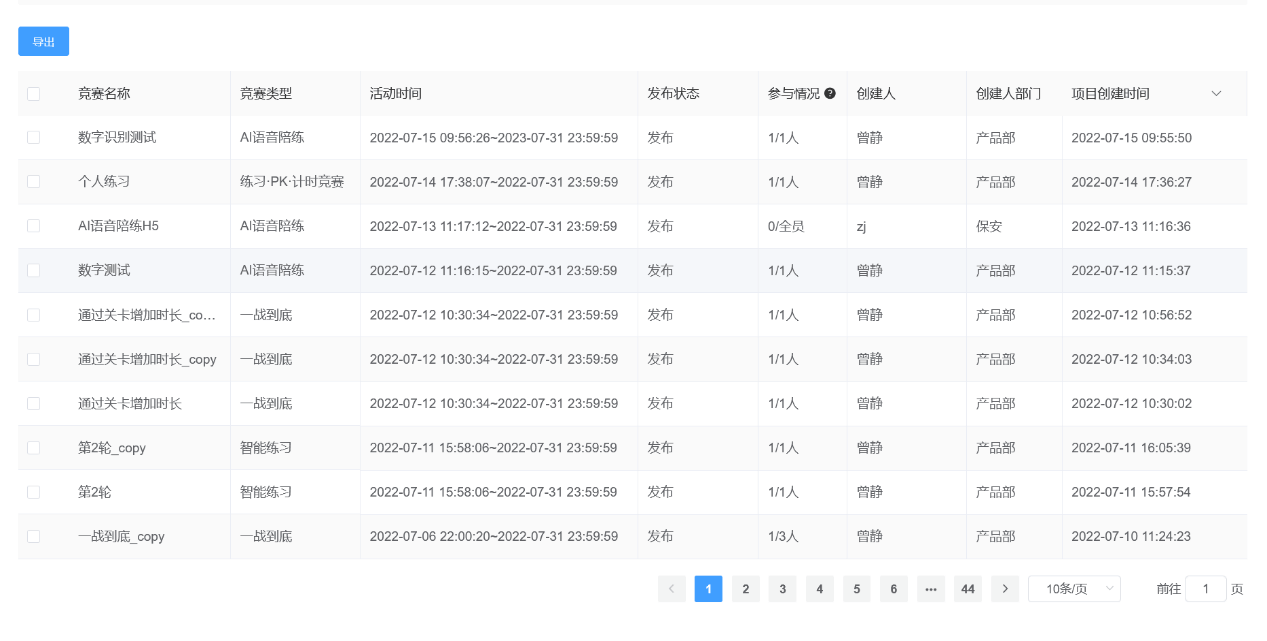The width and height of the screenshot is (1267, 641).
Task: Check the 第2轮_copy row checkbox
Action: click(34, 448)
